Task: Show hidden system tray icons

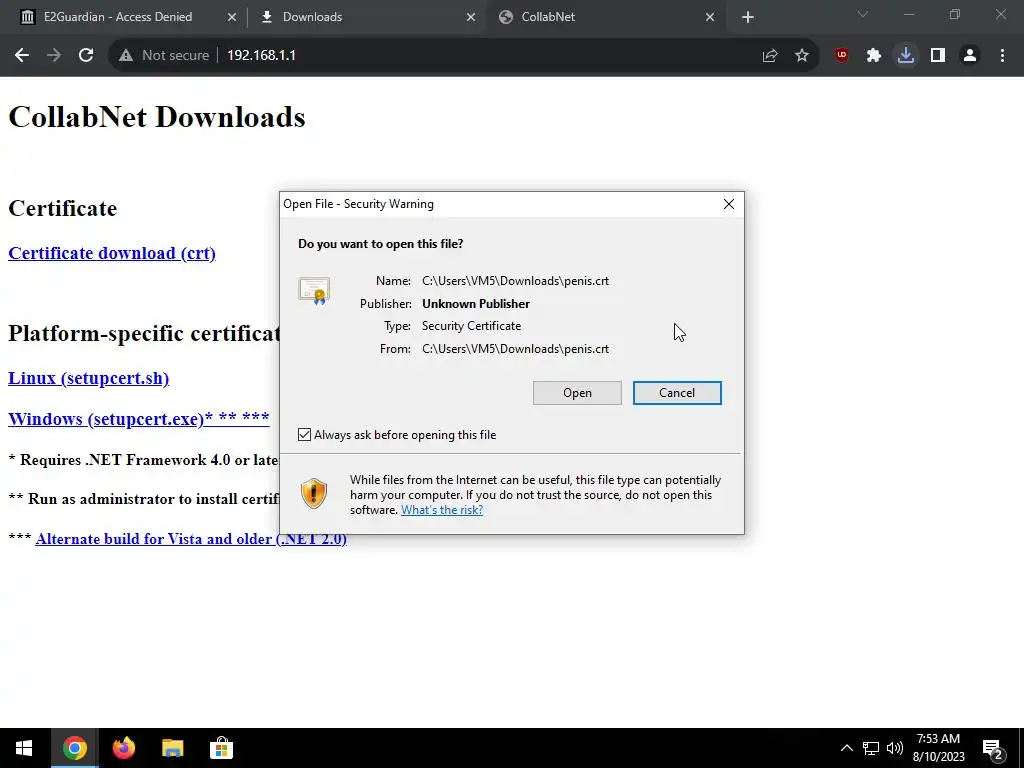Action: [x=846, y=748]
